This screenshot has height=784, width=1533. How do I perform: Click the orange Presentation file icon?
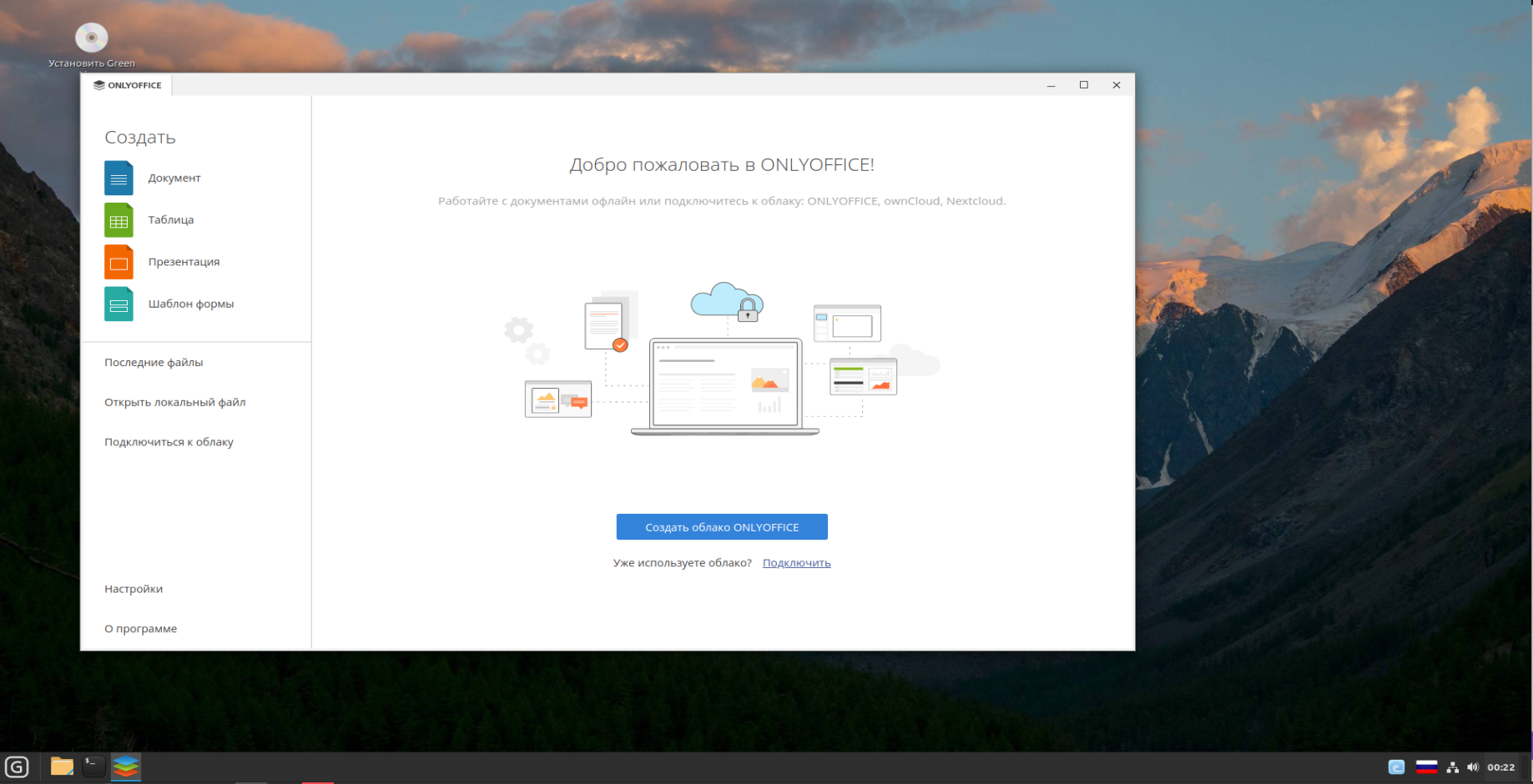tap(119, 262)
